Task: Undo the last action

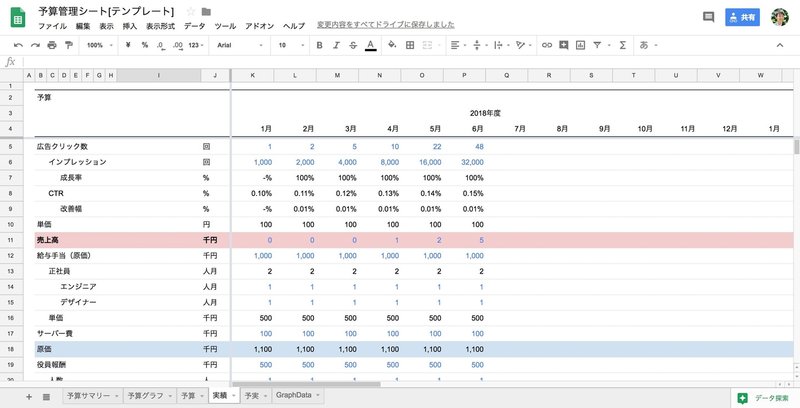Action: tap(18, 45)
